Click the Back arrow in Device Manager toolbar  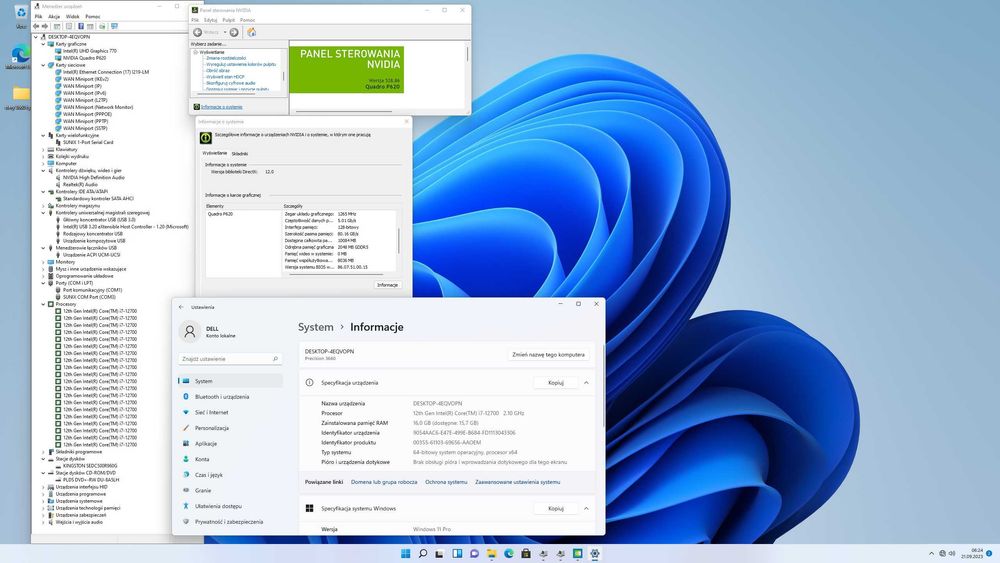pyautogui.click(x=36, y=26)
